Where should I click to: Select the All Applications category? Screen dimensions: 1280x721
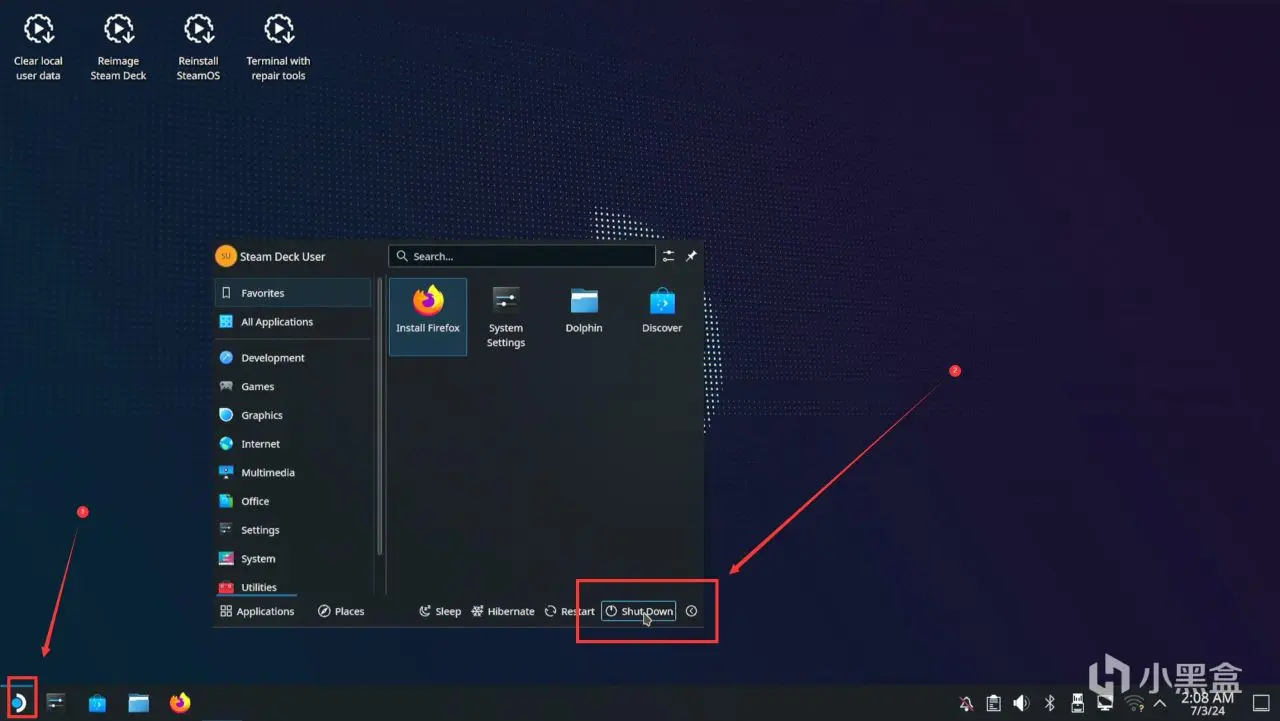pyautogui.click(x=293, y=322)
